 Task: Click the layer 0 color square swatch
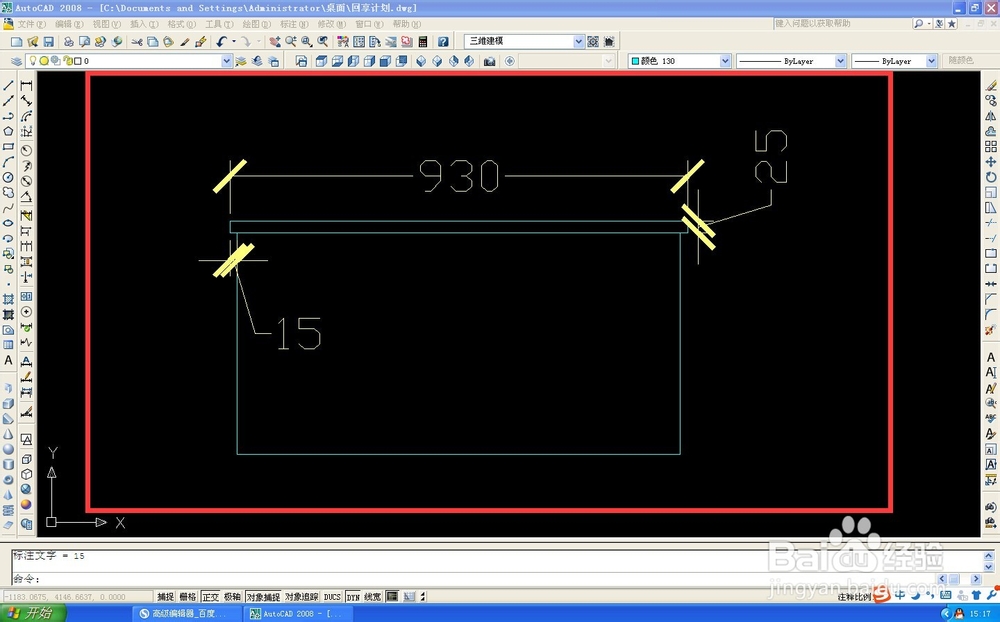coord(78,61)
